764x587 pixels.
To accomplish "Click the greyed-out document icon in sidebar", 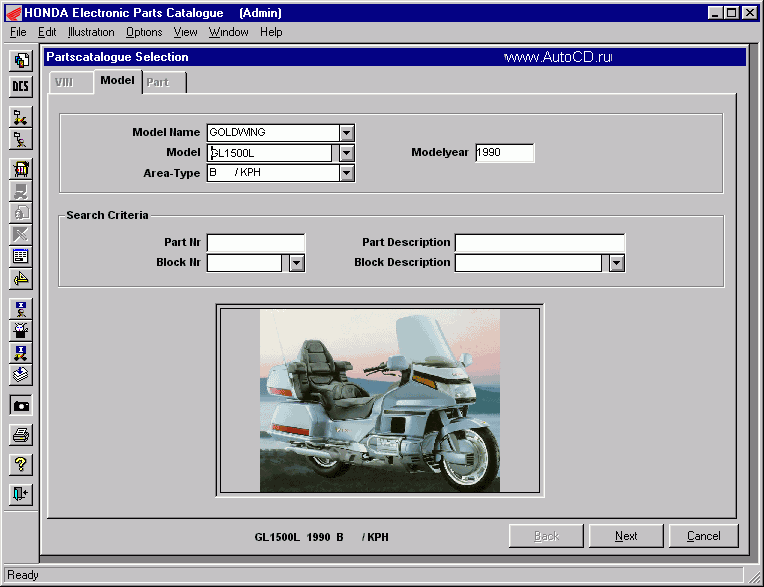I will click(21, 213).
